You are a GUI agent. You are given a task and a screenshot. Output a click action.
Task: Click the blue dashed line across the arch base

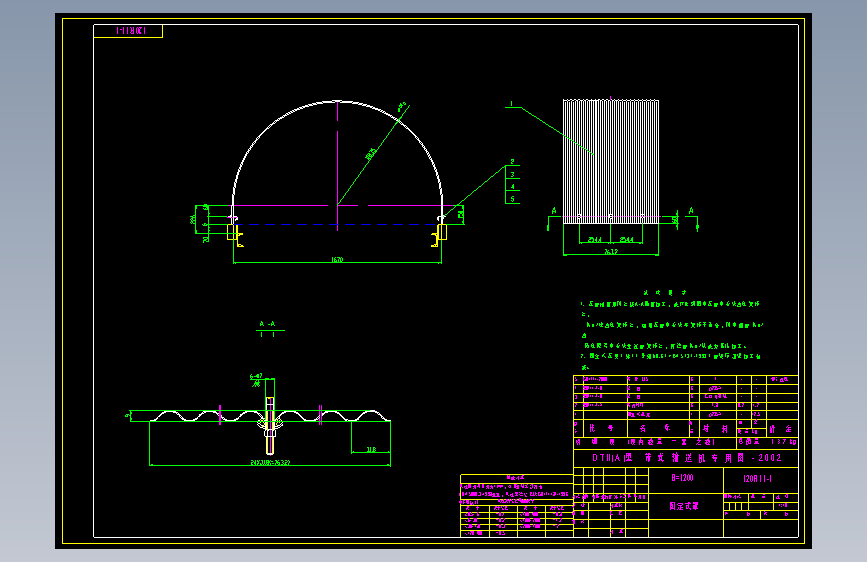(x=337, y=225)
